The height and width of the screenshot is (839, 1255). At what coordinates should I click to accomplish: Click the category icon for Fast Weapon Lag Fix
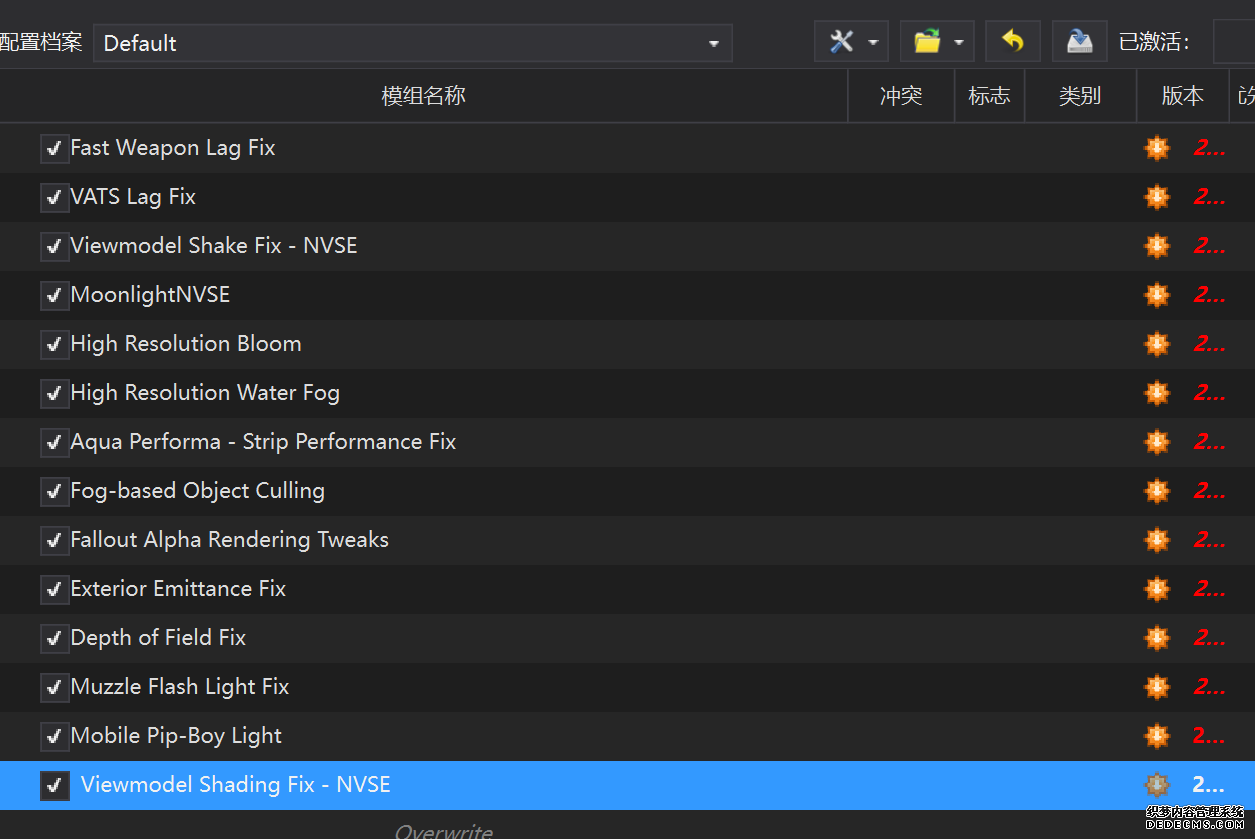click(x=1157, y=148)
